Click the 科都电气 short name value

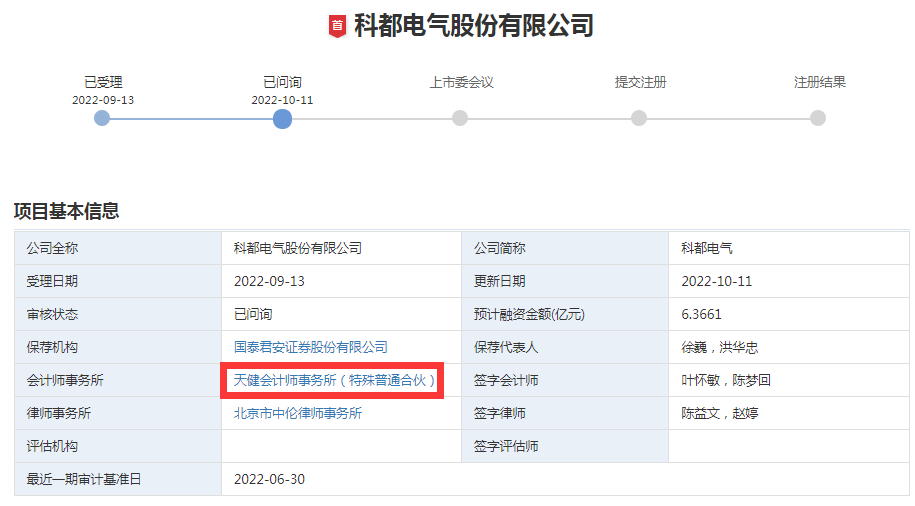point(707,248)
